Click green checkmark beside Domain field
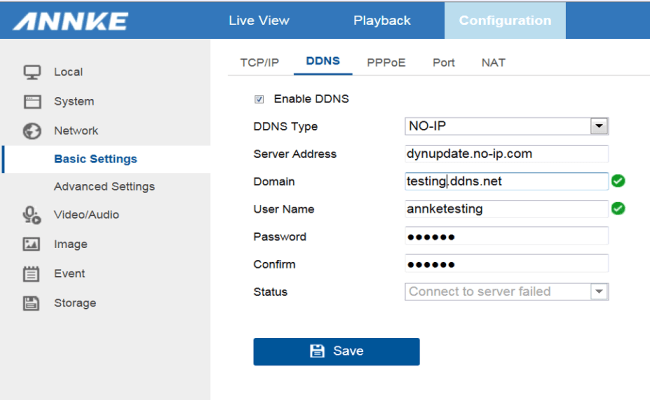Image resolution: width=650 pixels, height=400 pixels. [618, 181]
